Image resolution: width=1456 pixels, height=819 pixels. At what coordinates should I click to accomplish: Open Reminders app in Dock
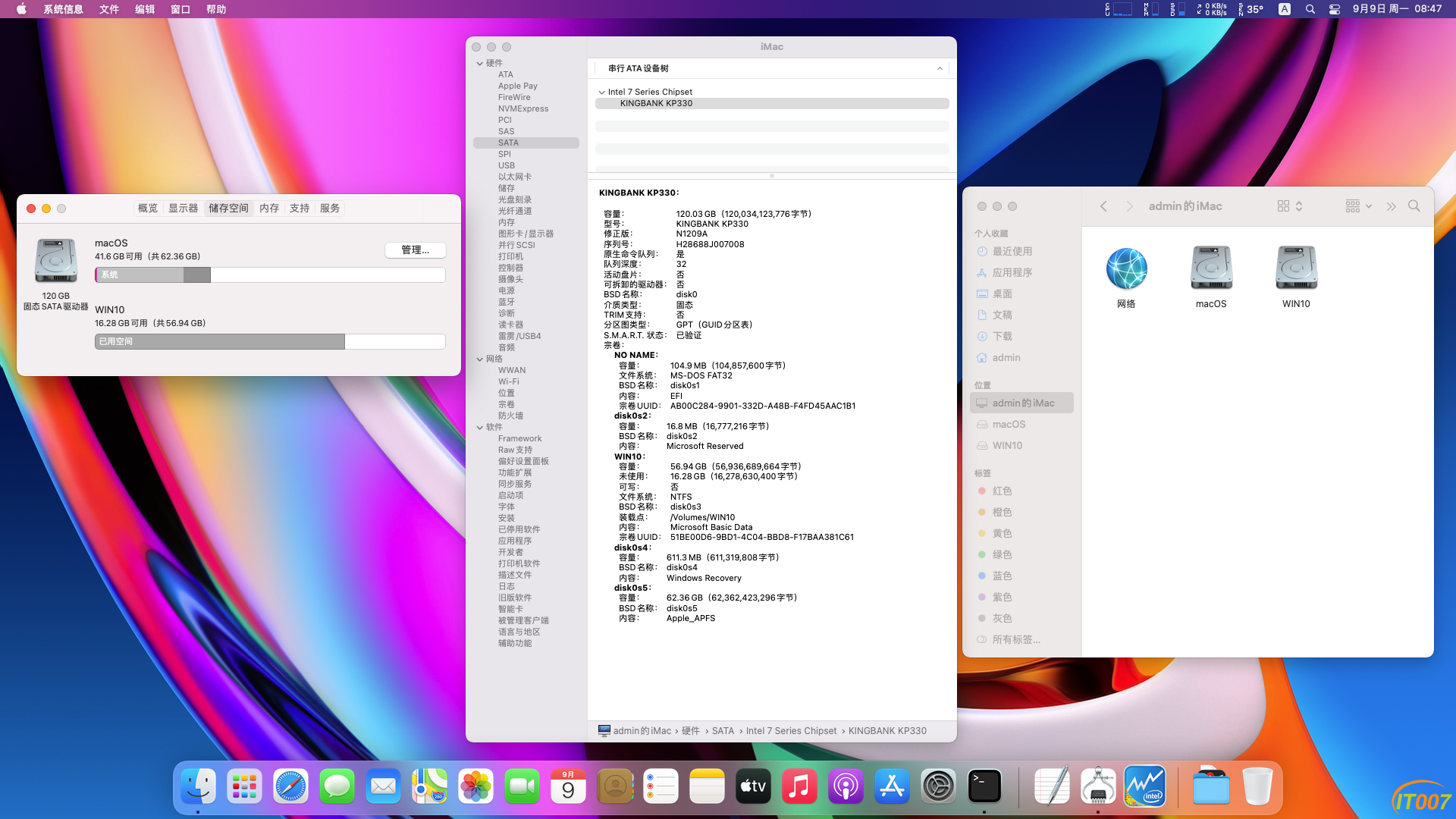point(661,786)
